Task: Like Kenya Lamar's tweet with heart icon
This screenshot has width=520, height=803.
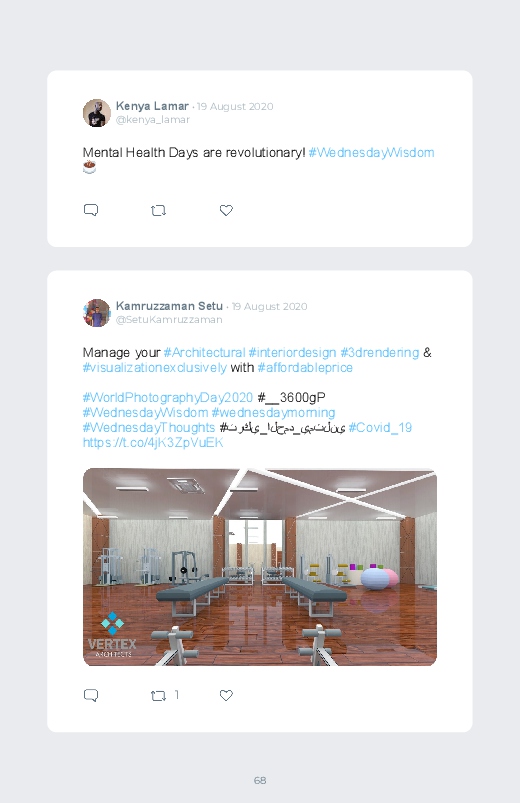Action: [226, 210]
